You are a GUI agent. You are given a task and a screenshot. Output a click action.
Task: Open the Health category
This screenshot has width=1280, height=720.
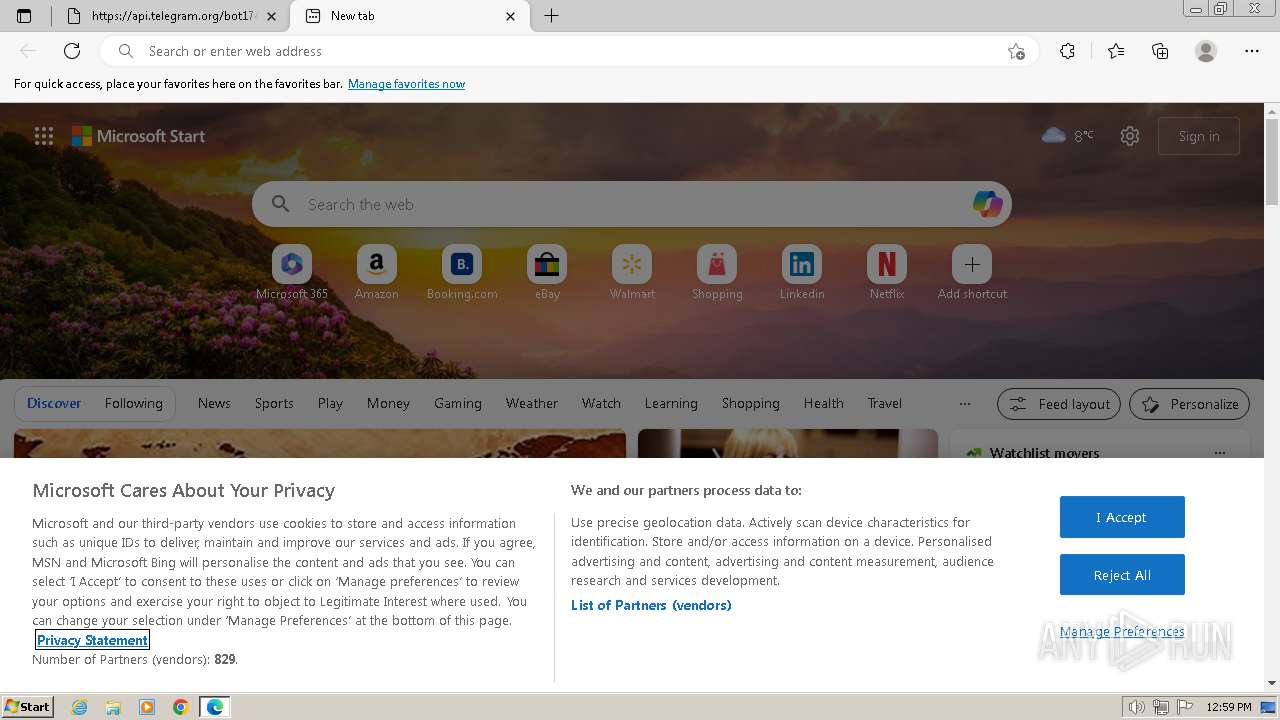pos(824,403)
